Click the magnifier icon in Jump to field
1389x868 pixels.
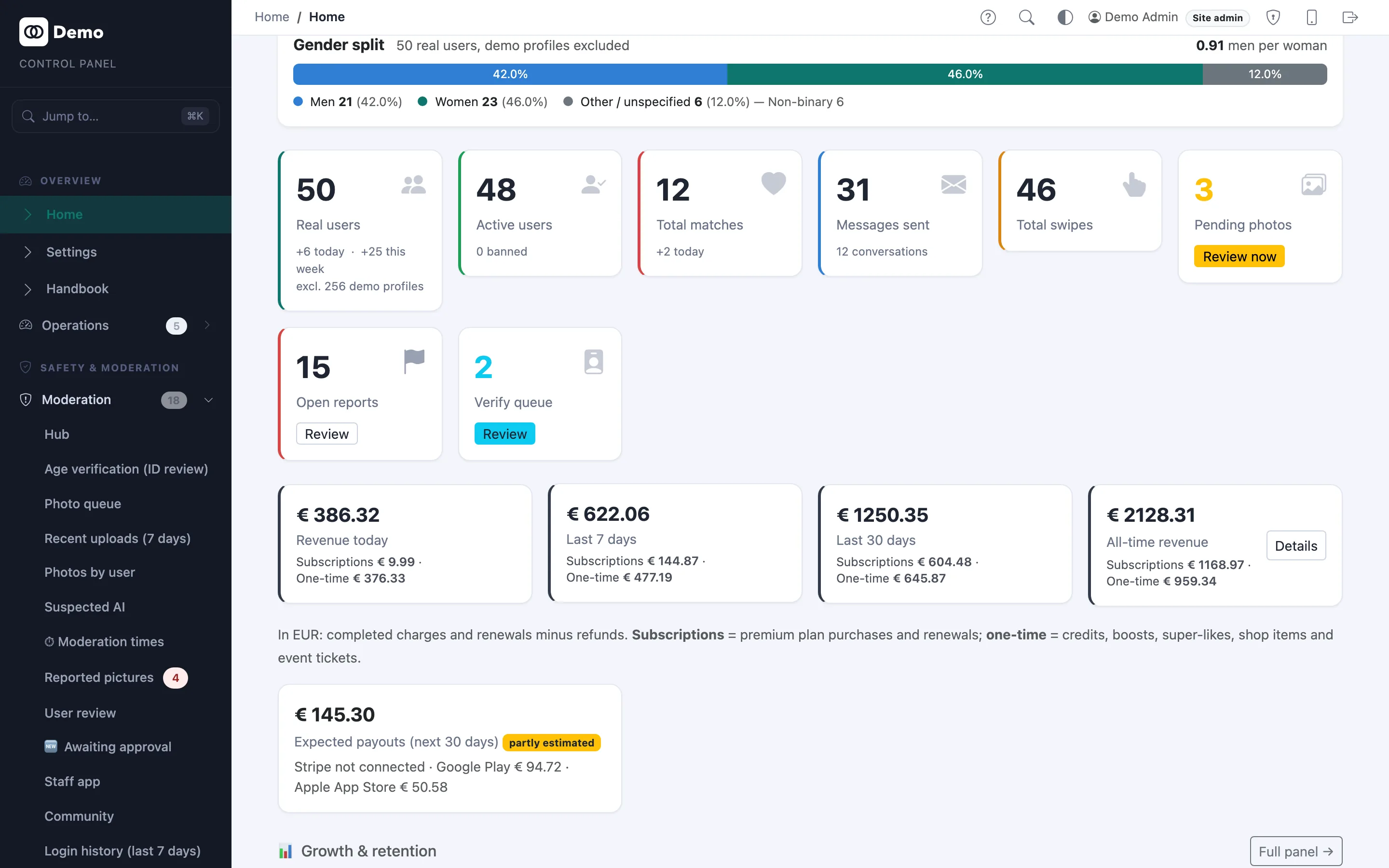[x=28, y=116]
